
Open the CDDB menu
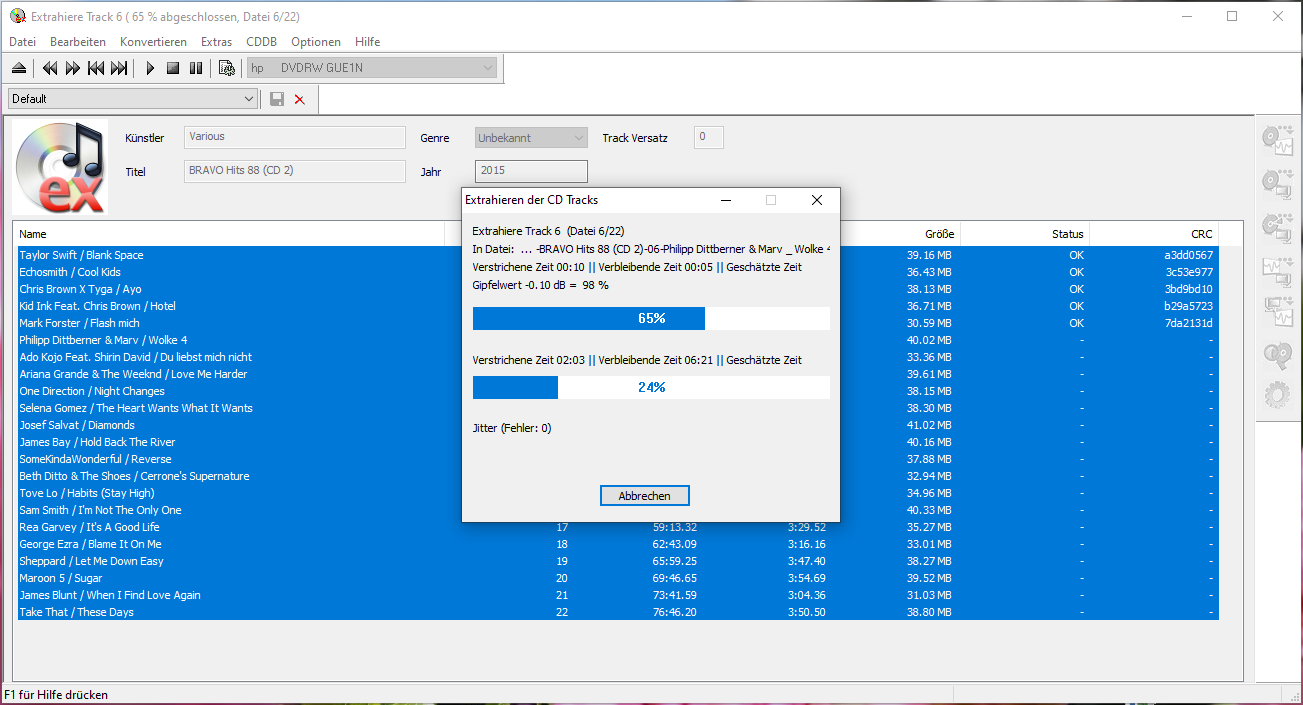tap(261, 42)
